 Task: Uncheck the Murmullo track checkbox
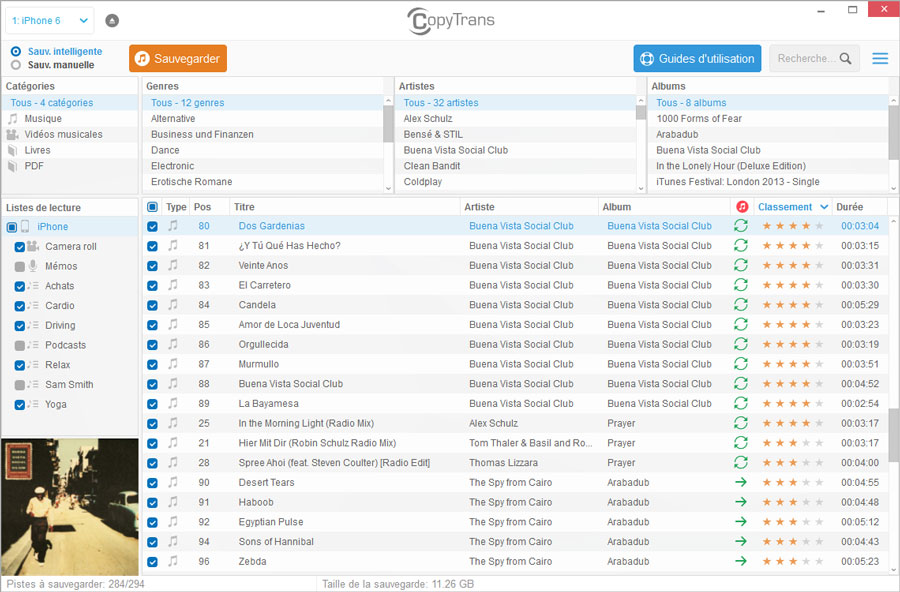(x=152, y=365)
